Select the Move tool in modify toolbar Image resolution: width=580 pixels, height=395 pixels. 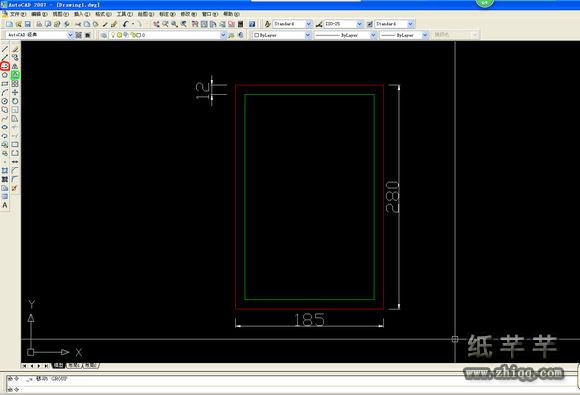[x=15, y=92]
